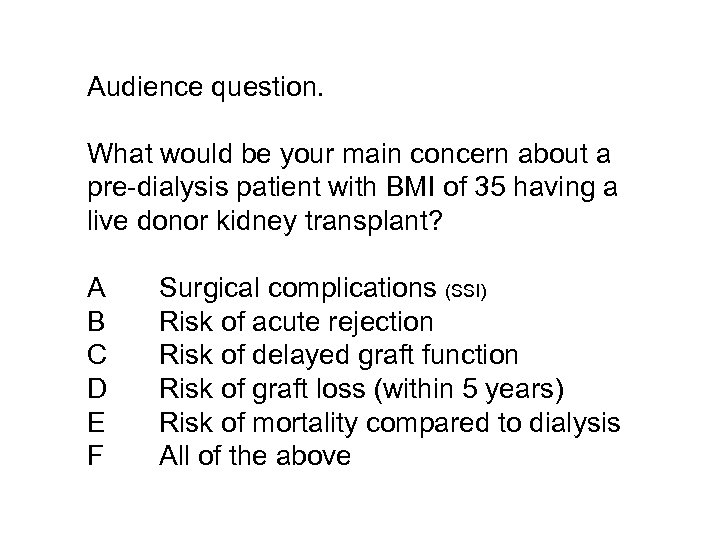Pick answer letter D
Viewport: 720px width, 540px height.
click(98, 390)
